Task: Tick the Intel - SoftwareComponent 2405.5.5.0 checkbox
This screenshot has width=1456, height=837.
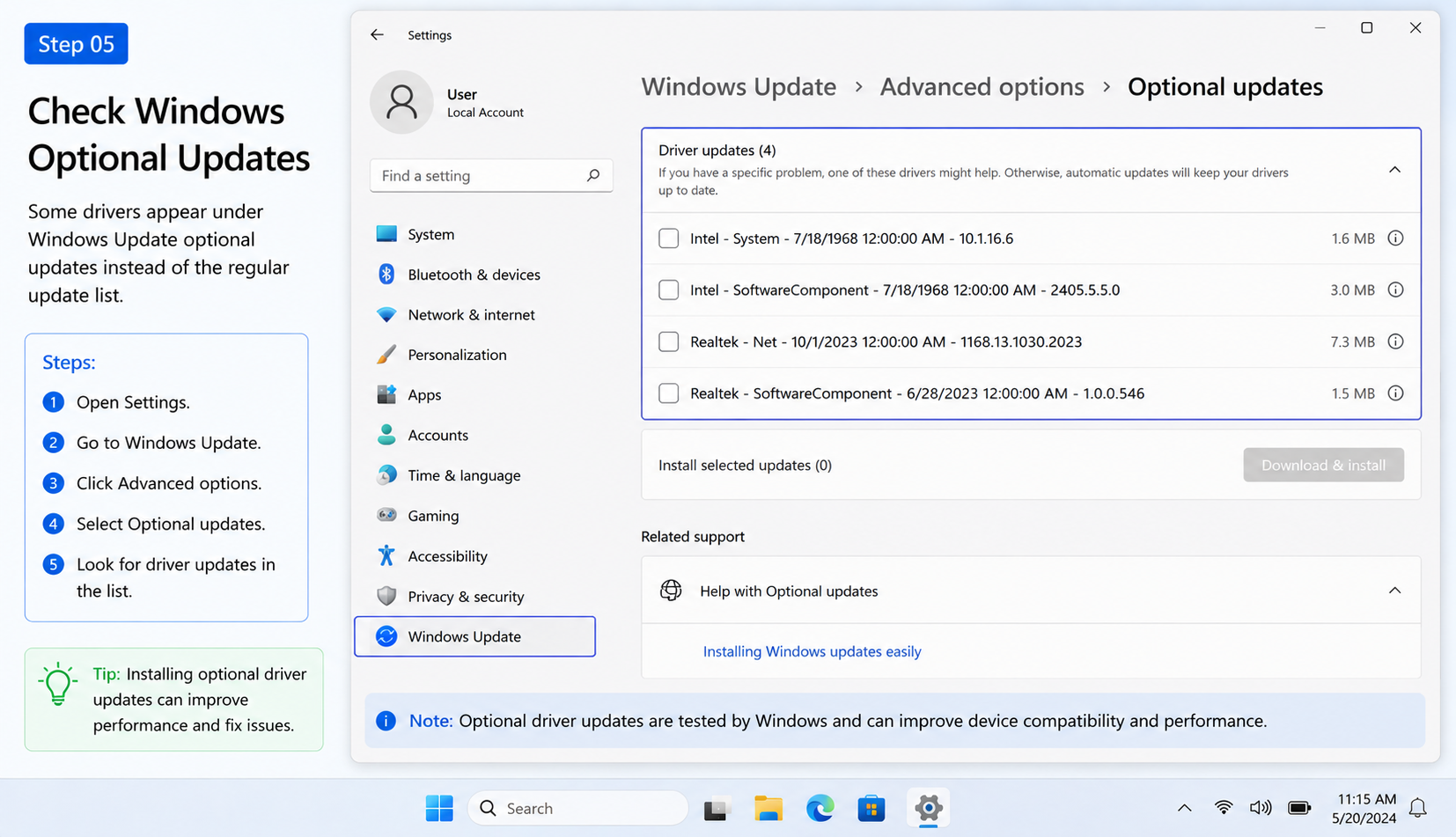Action: tap(669, 290)
